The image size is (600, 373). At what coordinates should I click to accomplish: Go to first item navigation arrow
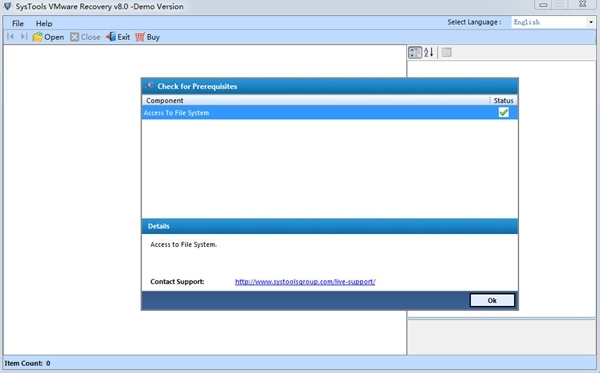pyautogui.click(x=11, y=36)
